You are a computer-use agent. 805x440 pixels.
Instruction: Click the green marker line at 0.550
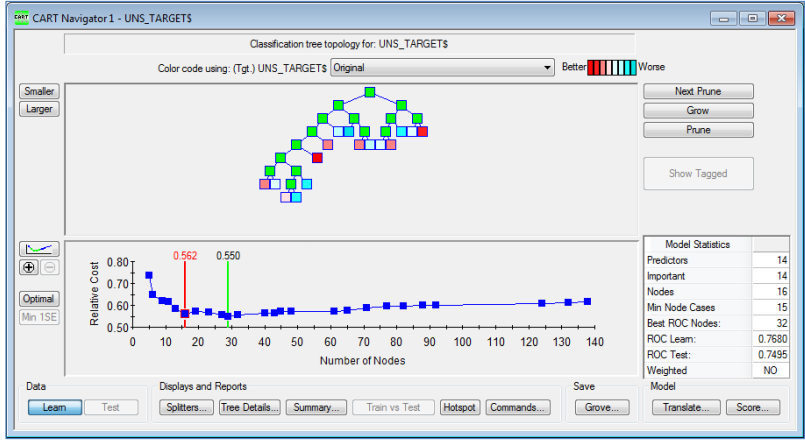pyautogui.click(x=228, y=293)
